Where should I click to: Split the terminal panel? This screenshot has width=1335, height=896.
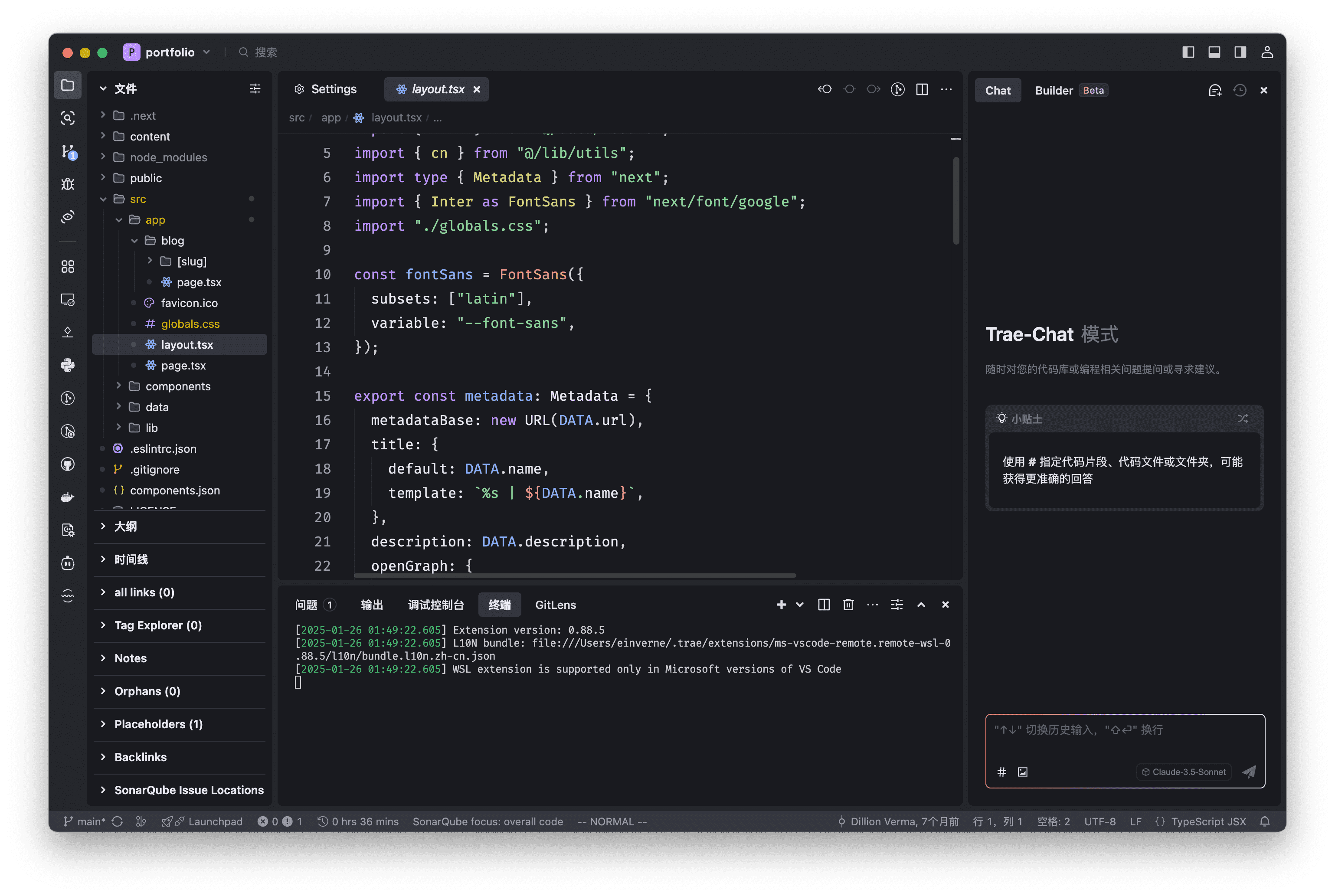tap(824, 605)
